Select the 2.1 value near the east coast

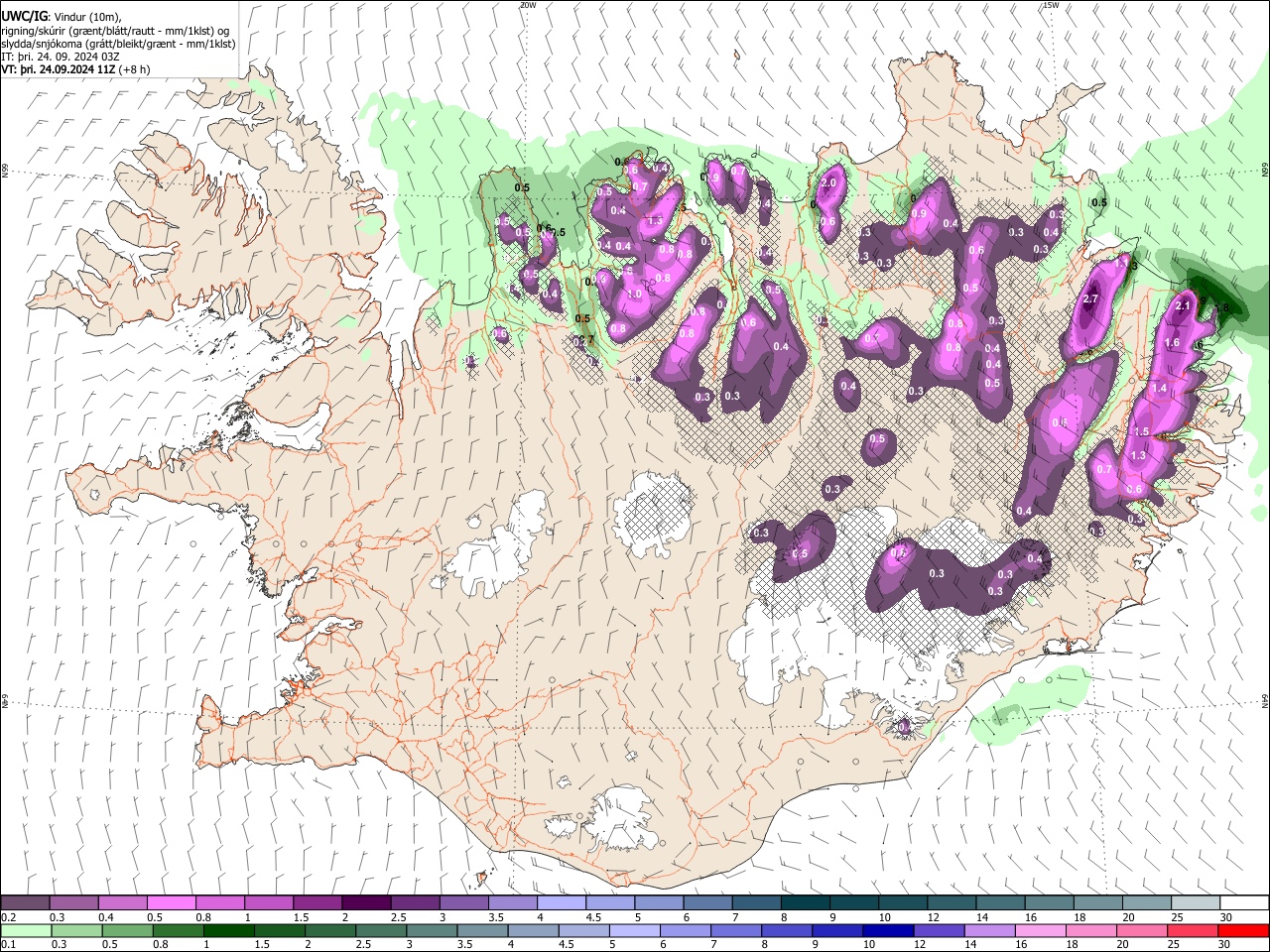point(1182,306)
